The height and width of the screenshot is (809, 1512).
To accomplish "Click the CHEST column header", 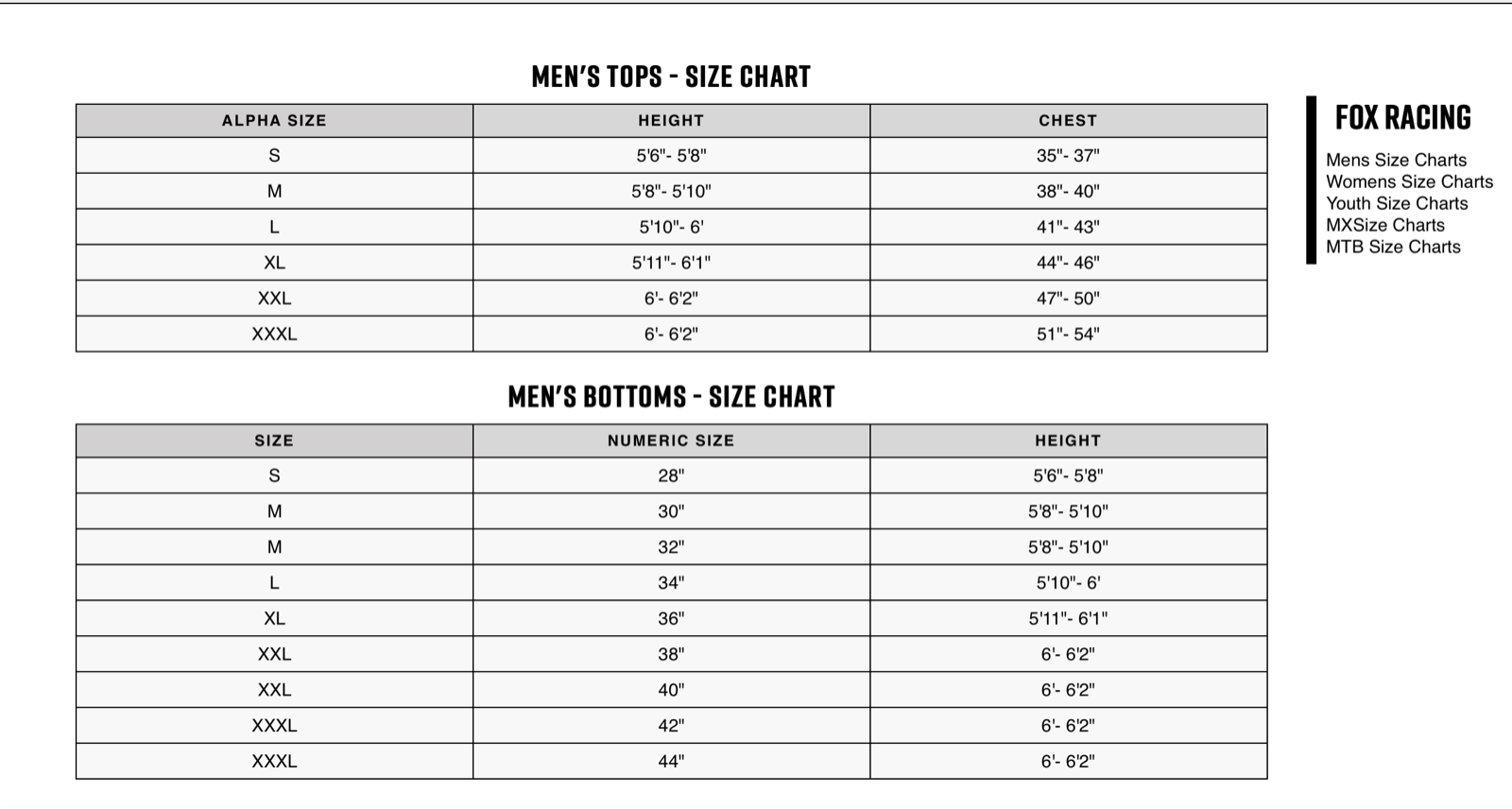I will [x=1068, y=121].
